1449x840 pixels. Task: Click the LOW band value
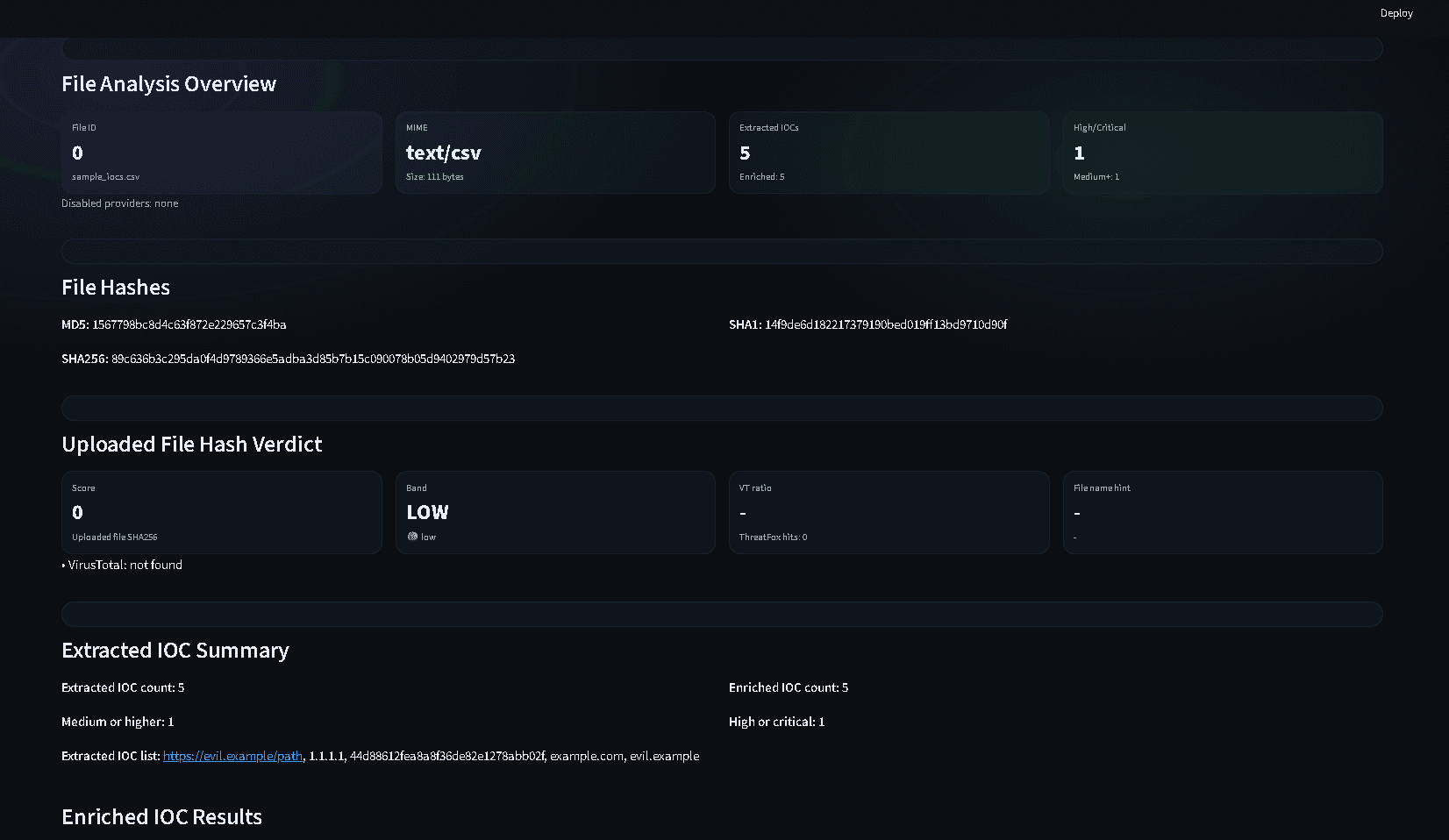427,512
